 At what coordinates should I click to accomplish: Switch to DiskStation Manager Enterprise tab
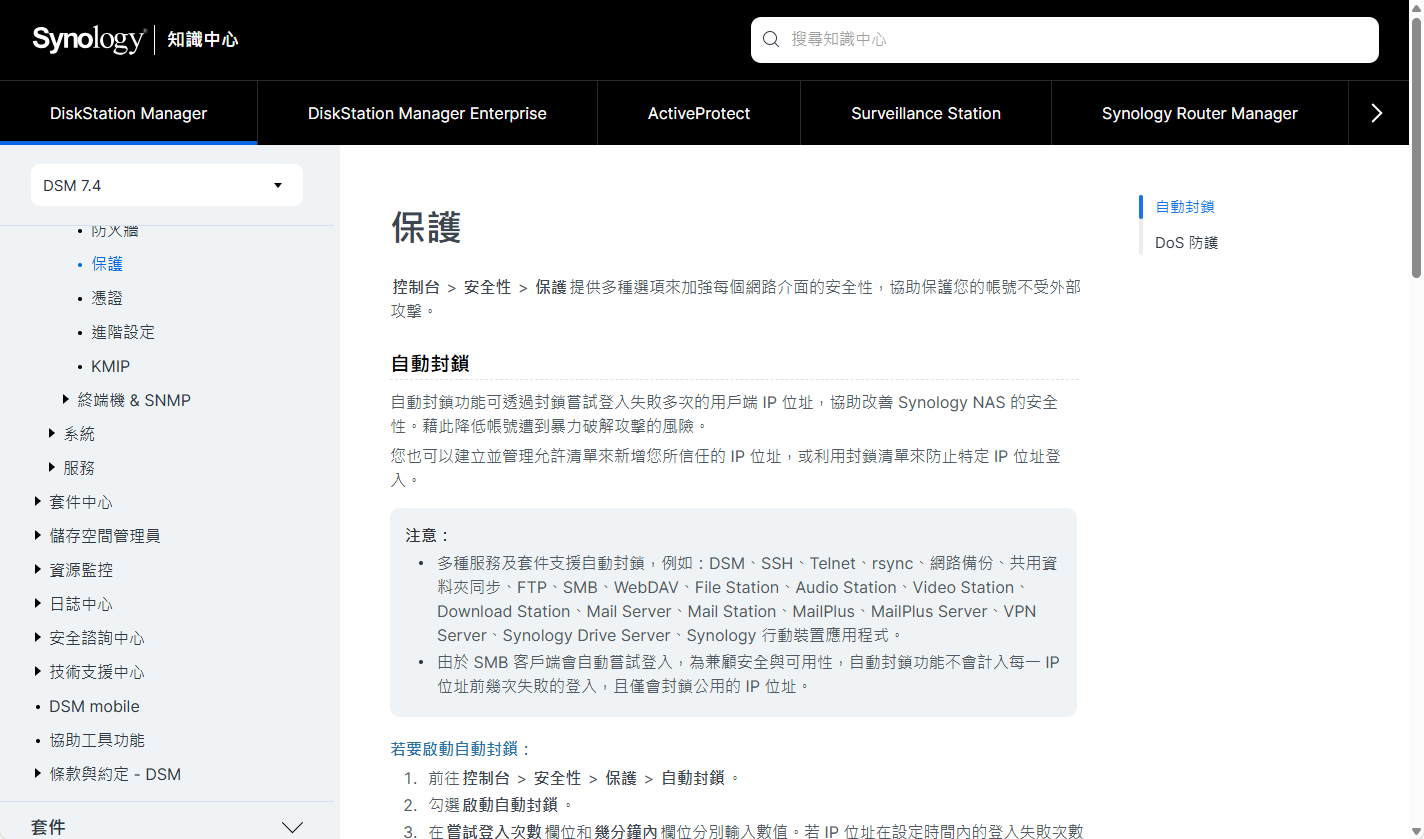pos(427,113)
